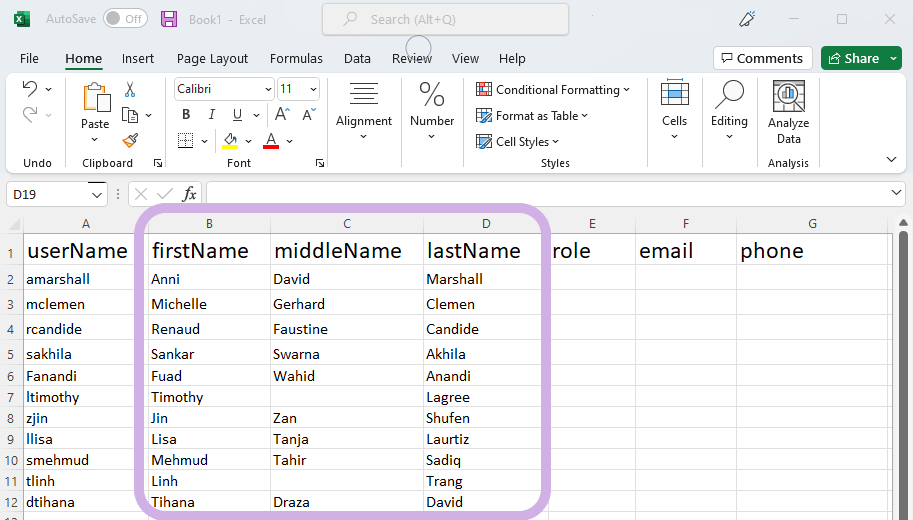The height and width of the screenshot is (520, 913).
Task: Toggle Italic formatting
Action: (x=212, y=115)
